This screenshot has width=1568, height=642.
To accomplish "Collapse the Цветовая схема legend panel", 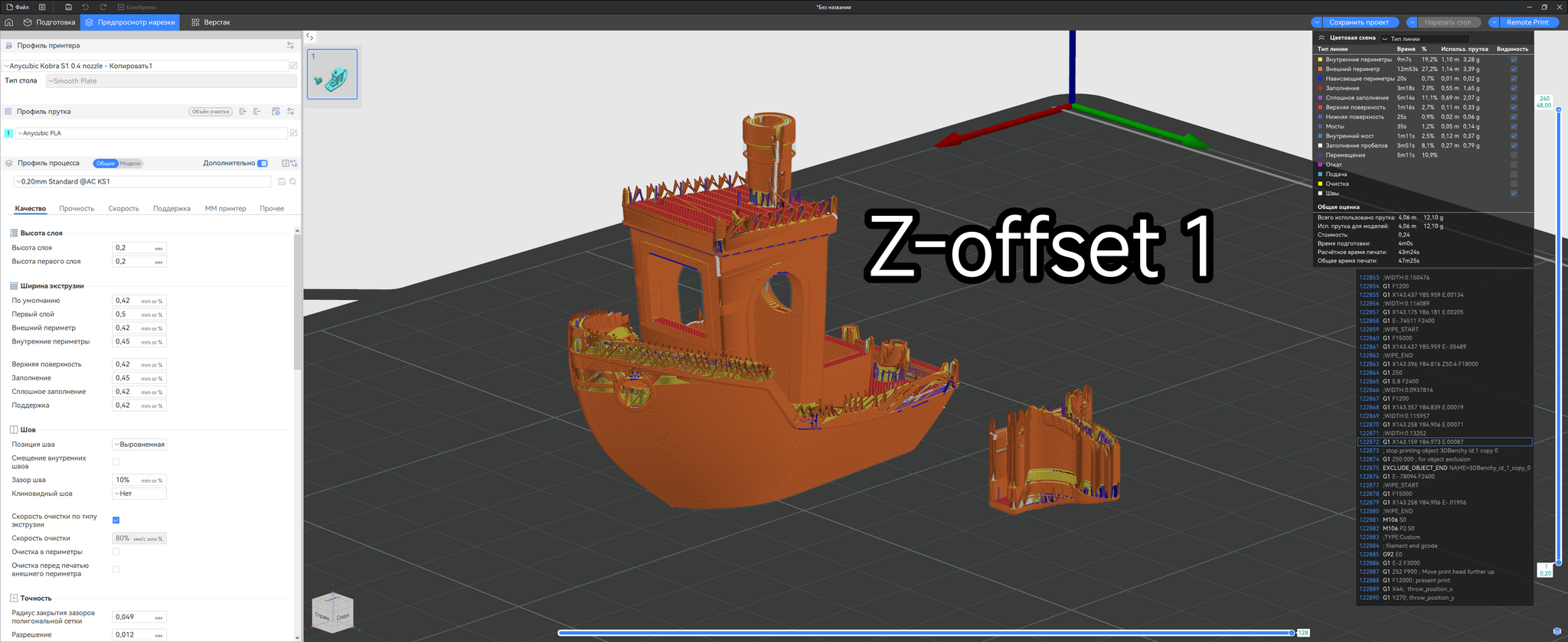I will click(x=1321, y=37).
